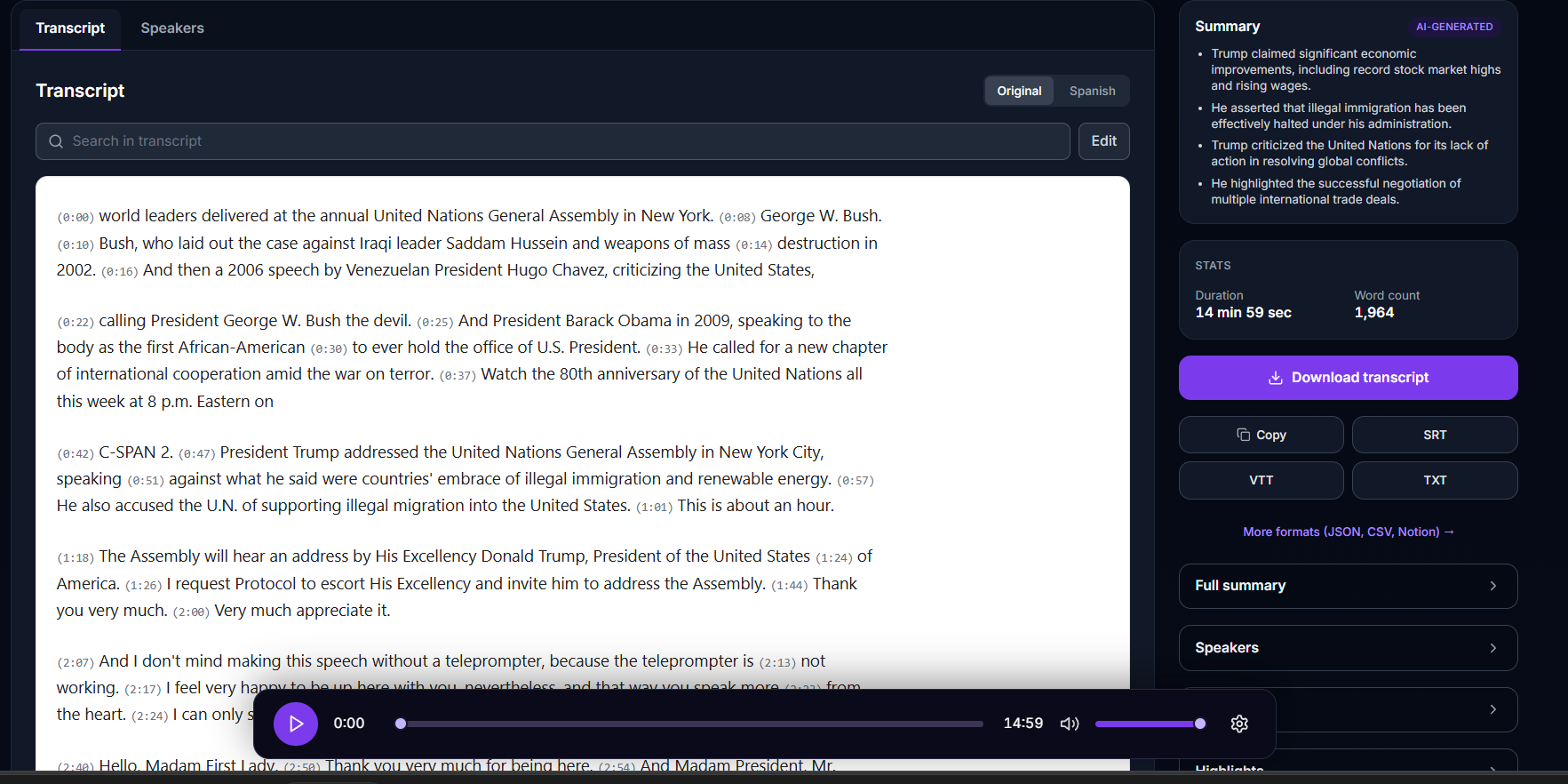Play the audio recording
The height and width of the screenshot is (784, 1568).
[x=295, y=724]
